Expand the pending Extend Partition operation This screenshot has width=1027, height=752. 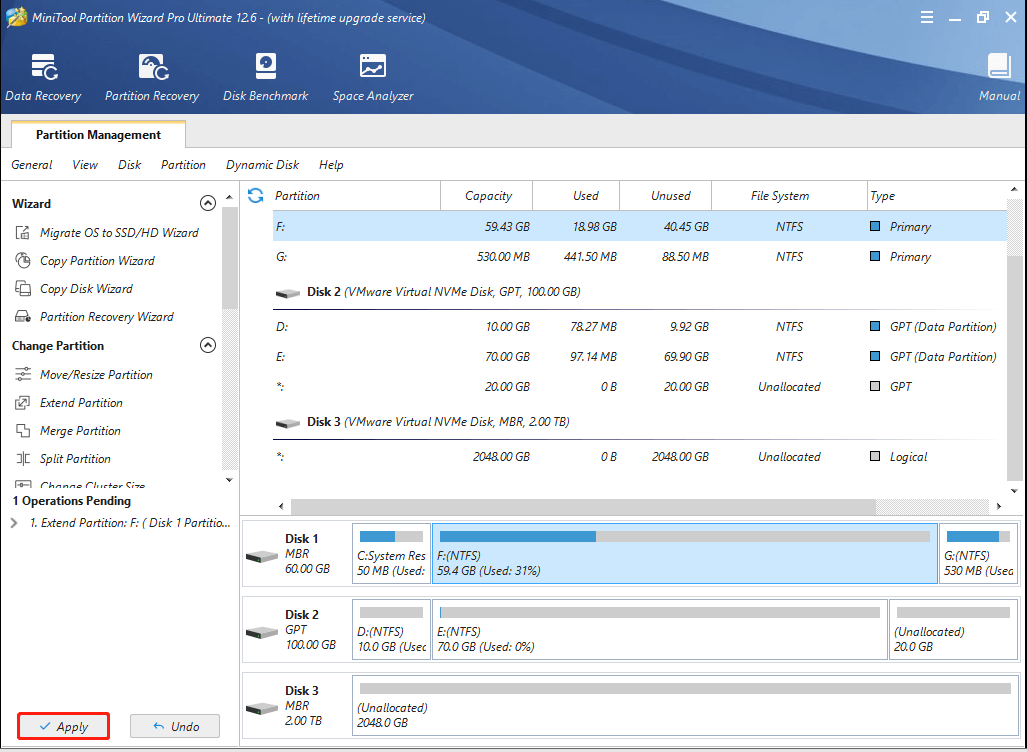(x=13, y=522)
